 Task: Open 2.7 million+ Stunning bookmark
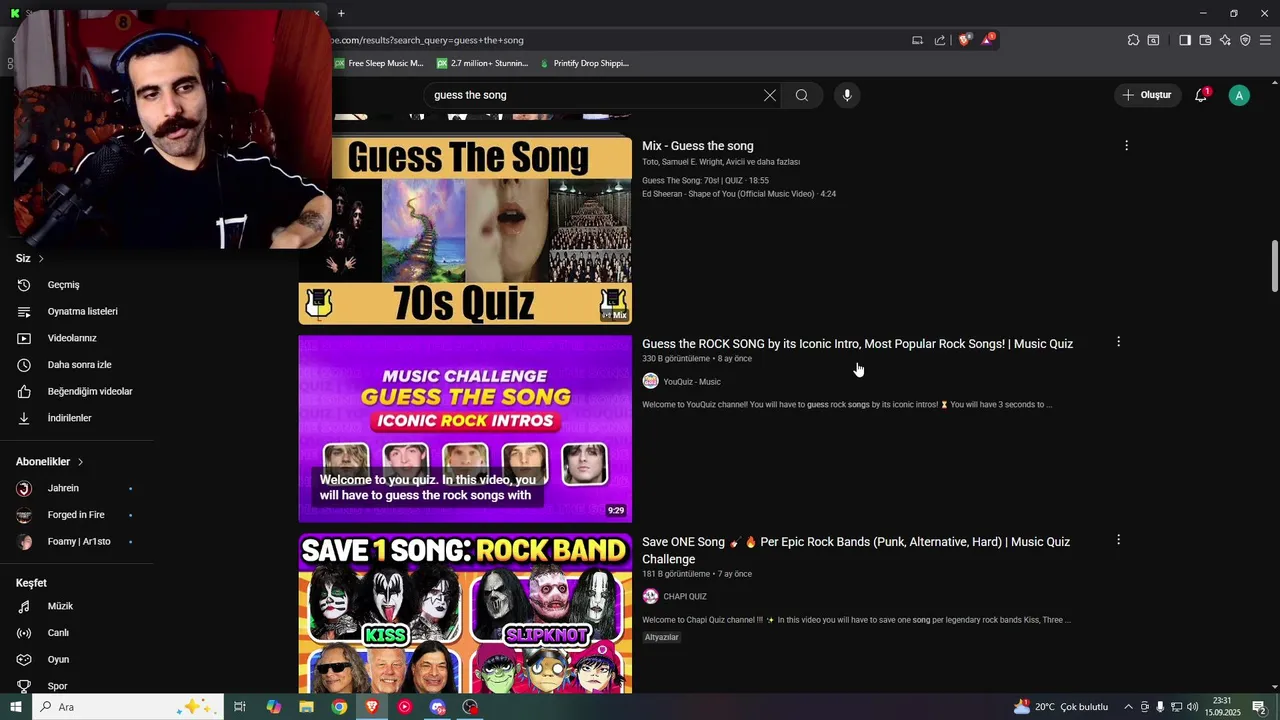coord(482,63)
